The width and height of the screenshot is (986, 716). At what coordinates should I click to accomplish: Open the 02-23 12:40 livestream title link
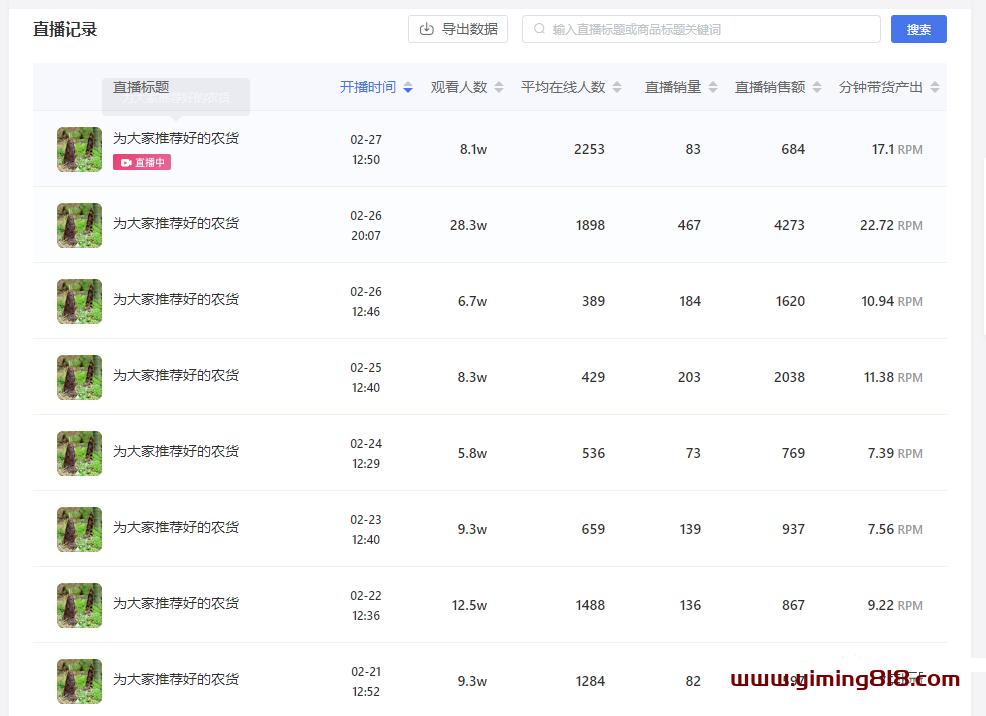point(176,527)
